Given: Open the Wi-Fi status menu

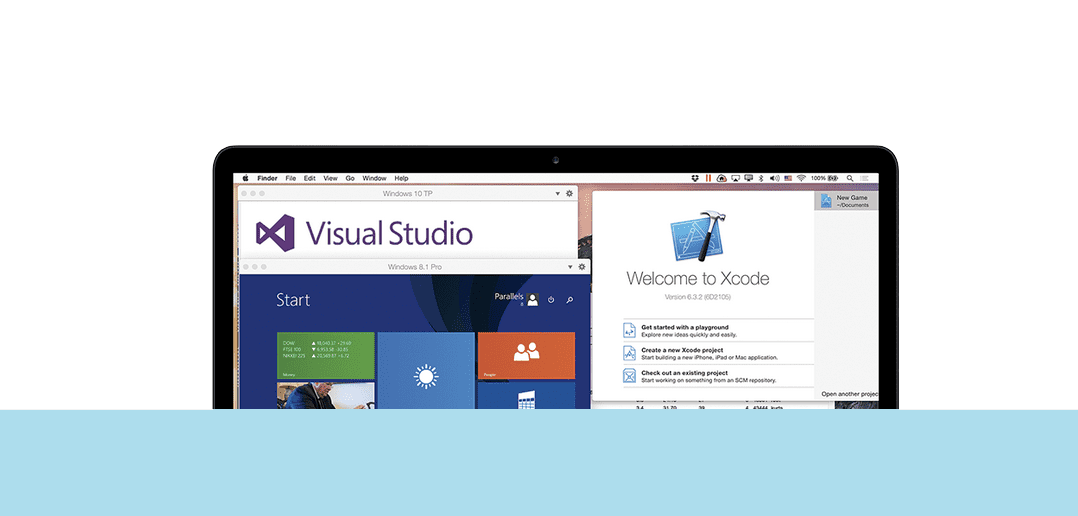Looking at the screenshot, I should tap(801, 178).
